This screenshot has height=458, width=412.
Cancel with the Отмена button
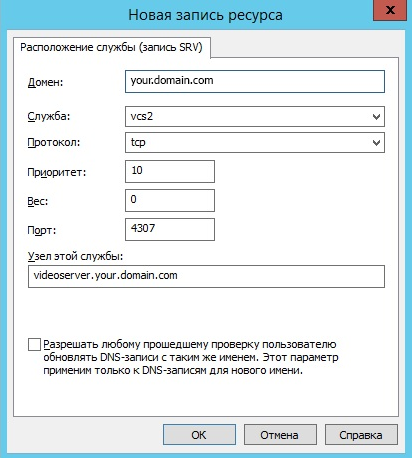point(280,435)
